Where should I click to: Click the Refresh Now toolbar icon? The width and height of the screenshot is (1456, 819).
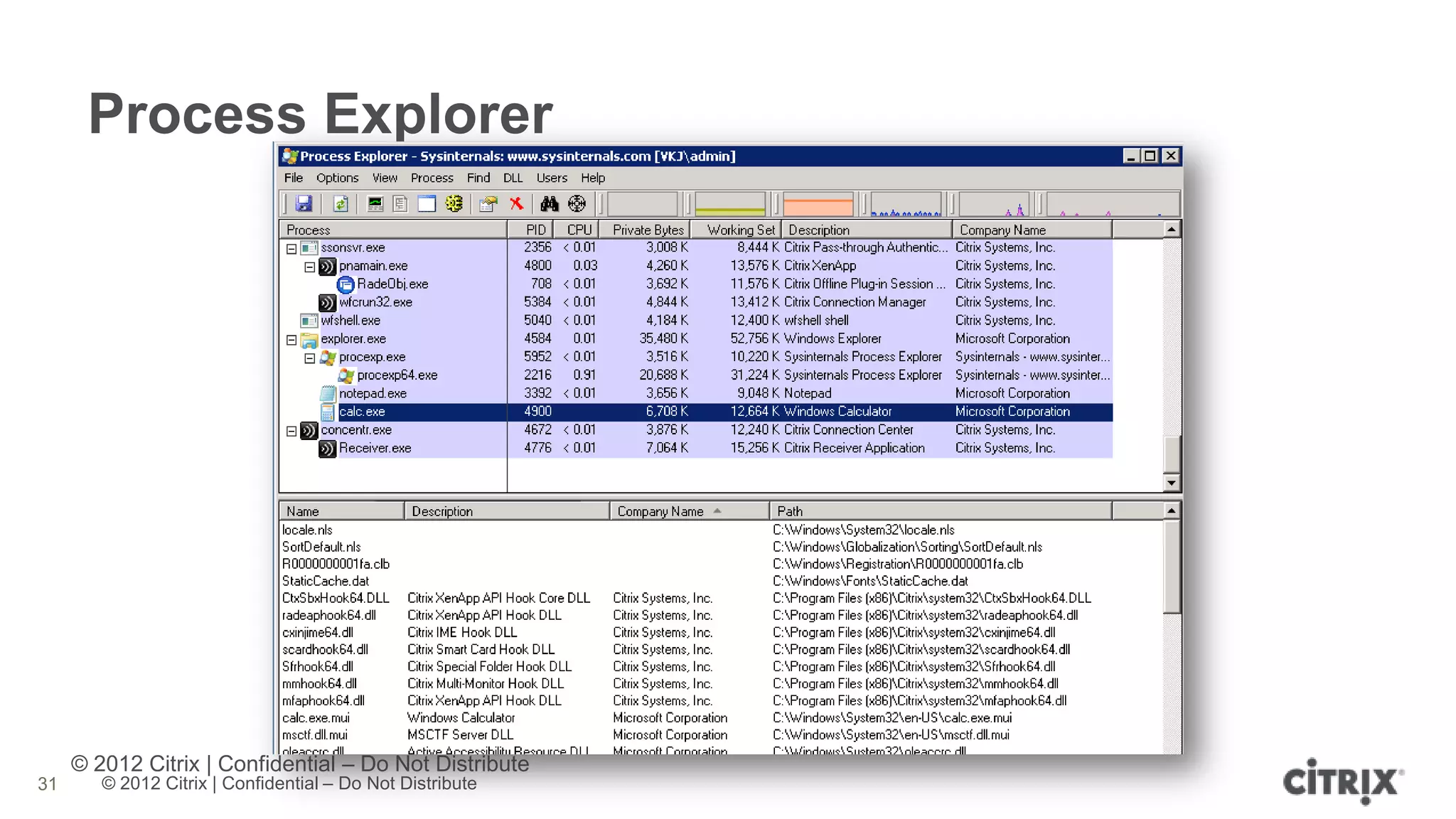(x=341, y=204)
